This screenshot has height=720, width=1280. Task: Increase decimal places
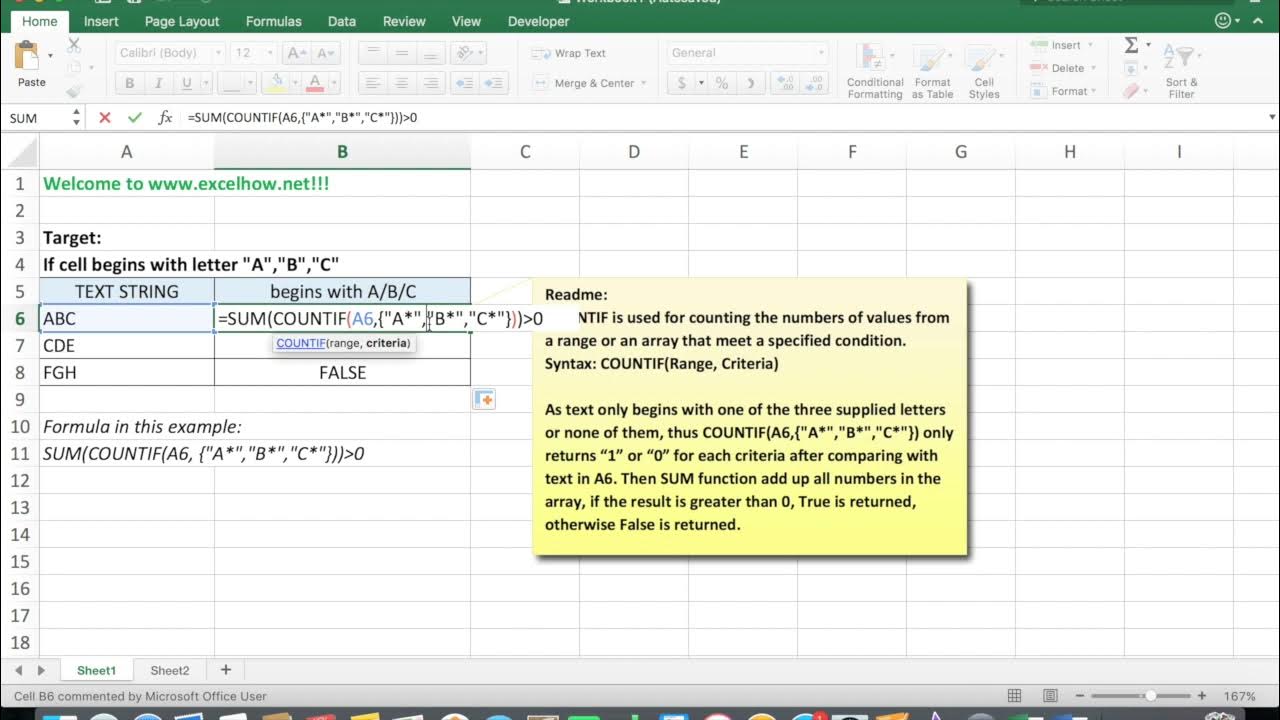[x=785, y=83]
